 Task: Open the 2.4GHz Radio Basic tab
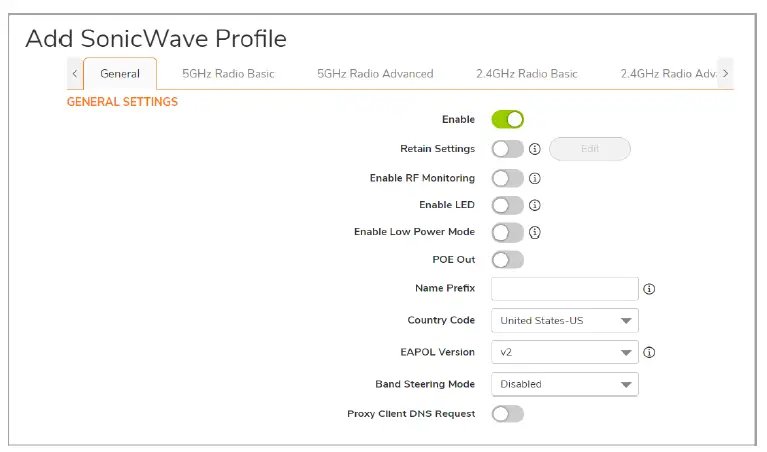526,74
